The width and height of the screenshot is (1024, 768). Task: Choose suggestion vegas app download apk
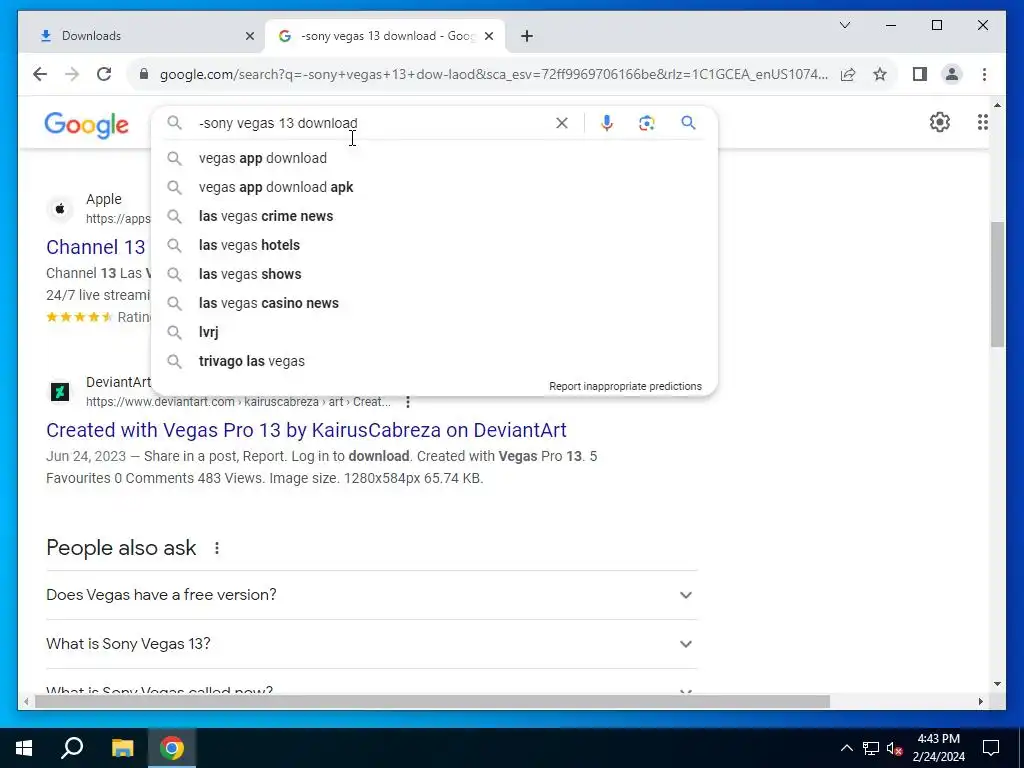click(x=434, y=187)
